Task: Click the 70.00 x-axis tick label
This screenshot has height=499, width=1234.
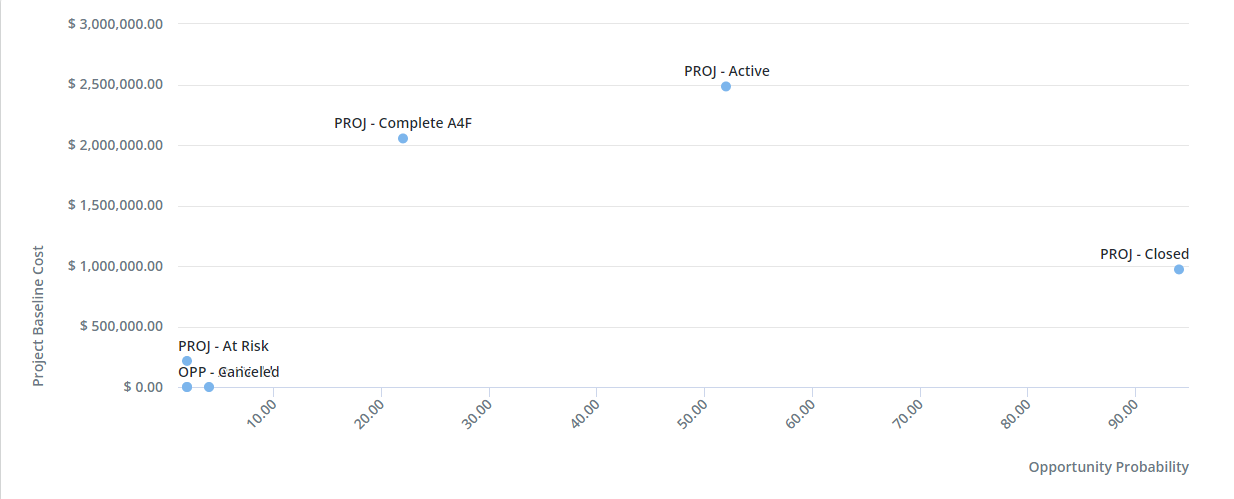Action: (908, 413)
